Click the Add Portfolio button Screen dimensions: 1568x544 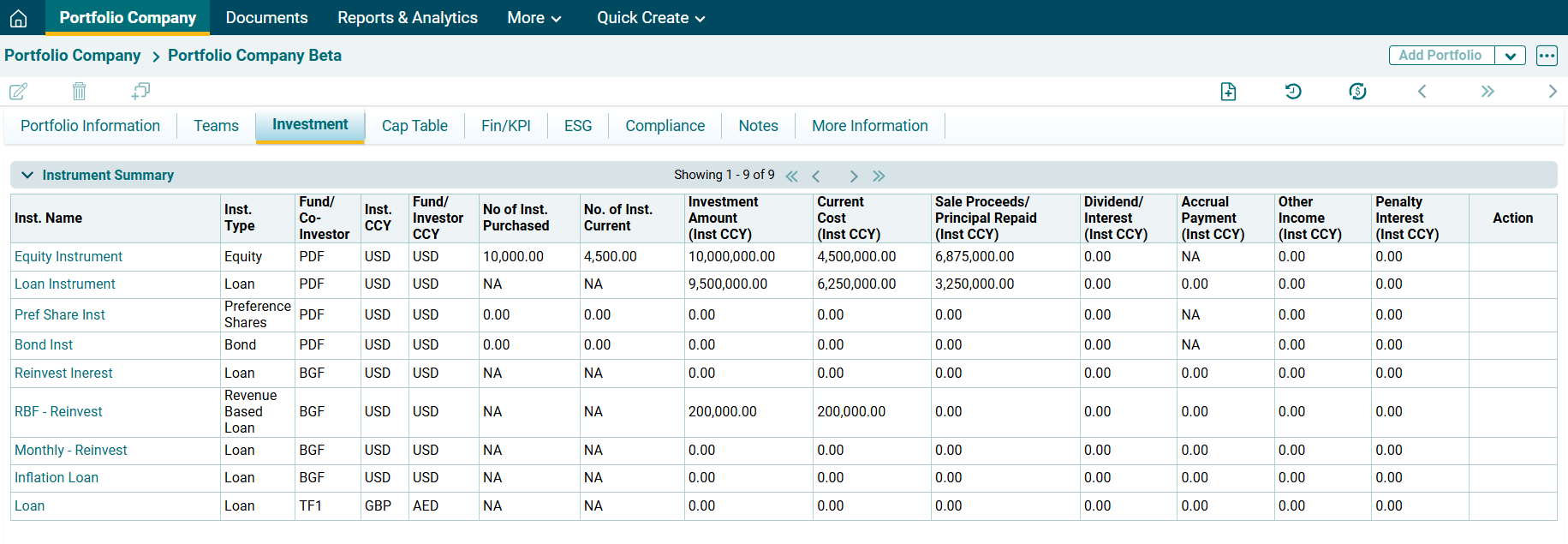tap(1440, 56)
